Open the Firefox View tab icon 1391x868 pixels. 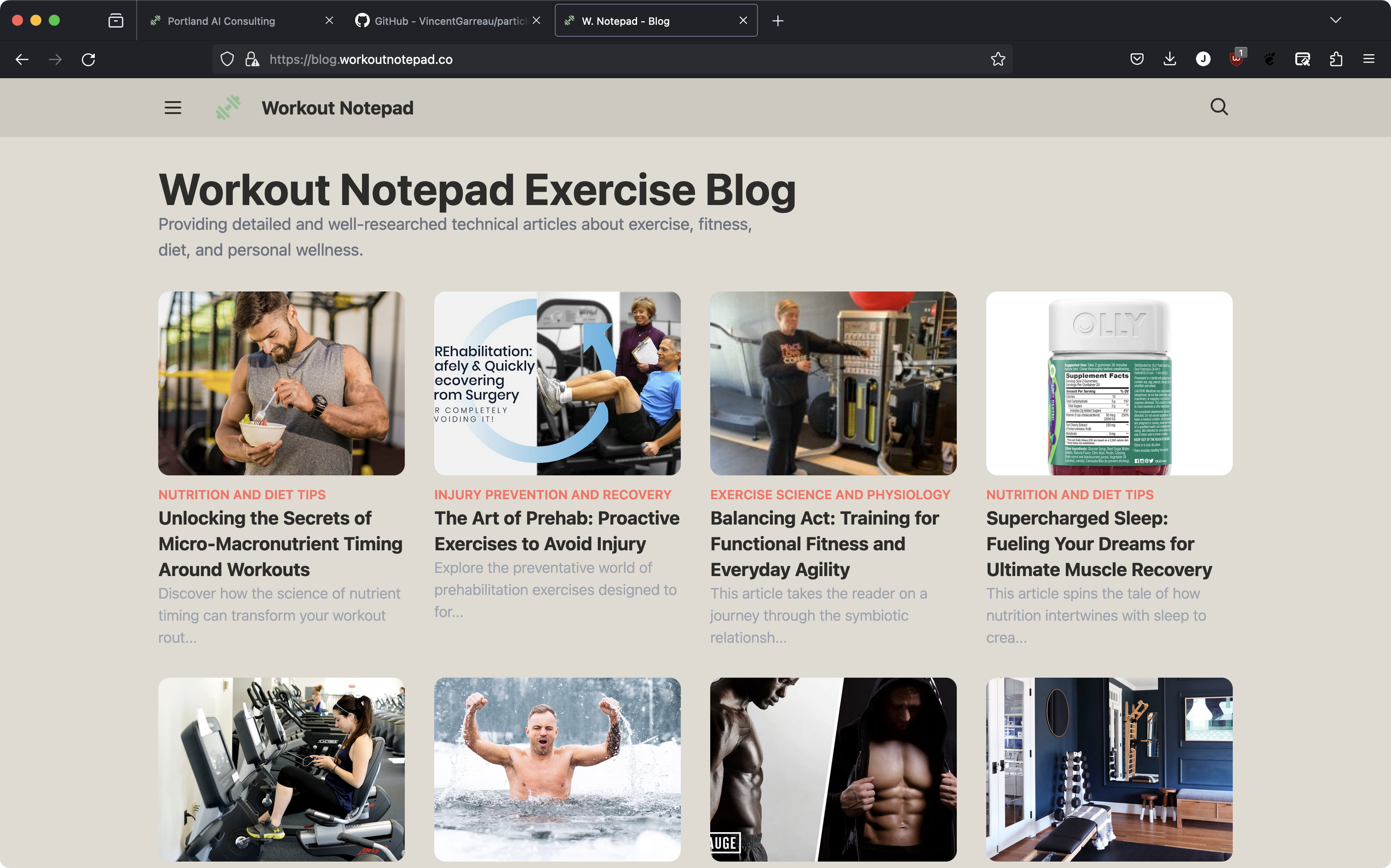pos(116,21)
